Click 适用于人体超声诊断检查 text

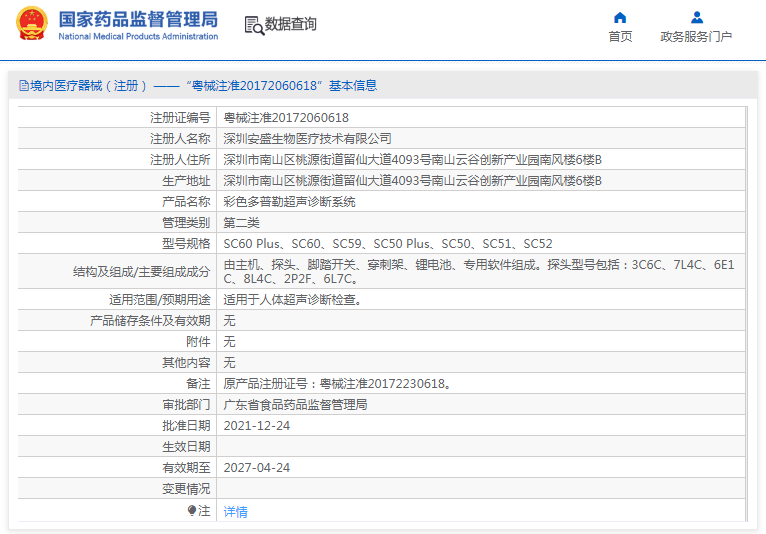pos(292,299)
